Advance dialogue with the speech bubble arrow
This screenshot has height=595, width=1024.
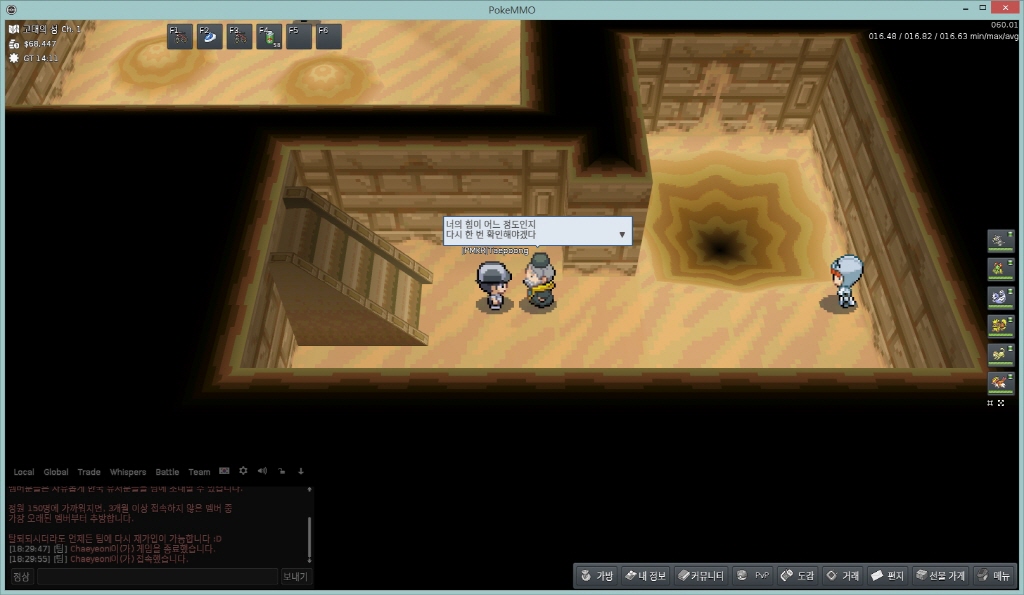622,235
